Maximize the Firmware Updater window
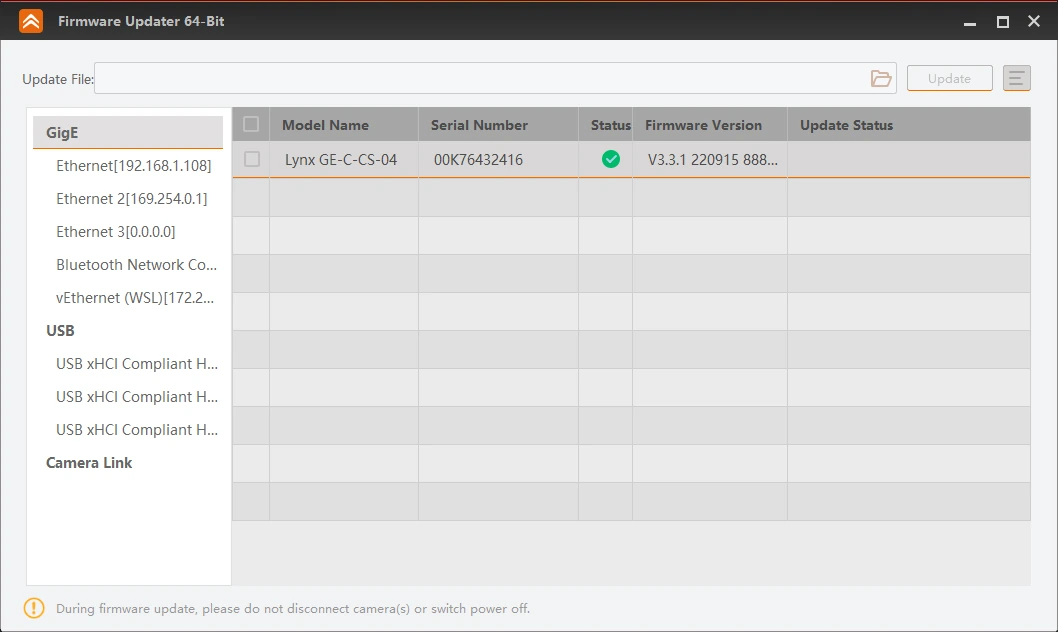 pyautogui.click(x=1003, y=22)
